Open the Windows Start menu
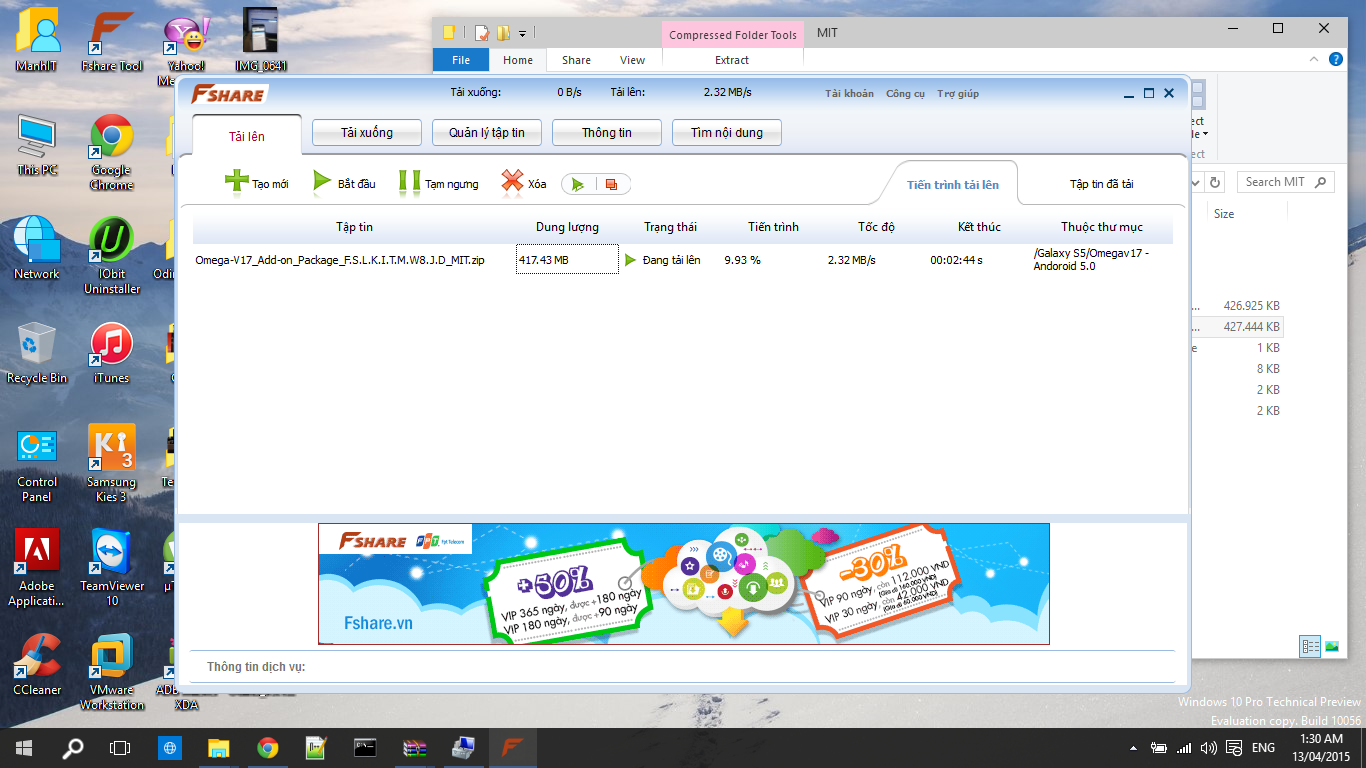Image resolution: width=1366 pixels, height=768 pixels. click(x=24, y=748)
